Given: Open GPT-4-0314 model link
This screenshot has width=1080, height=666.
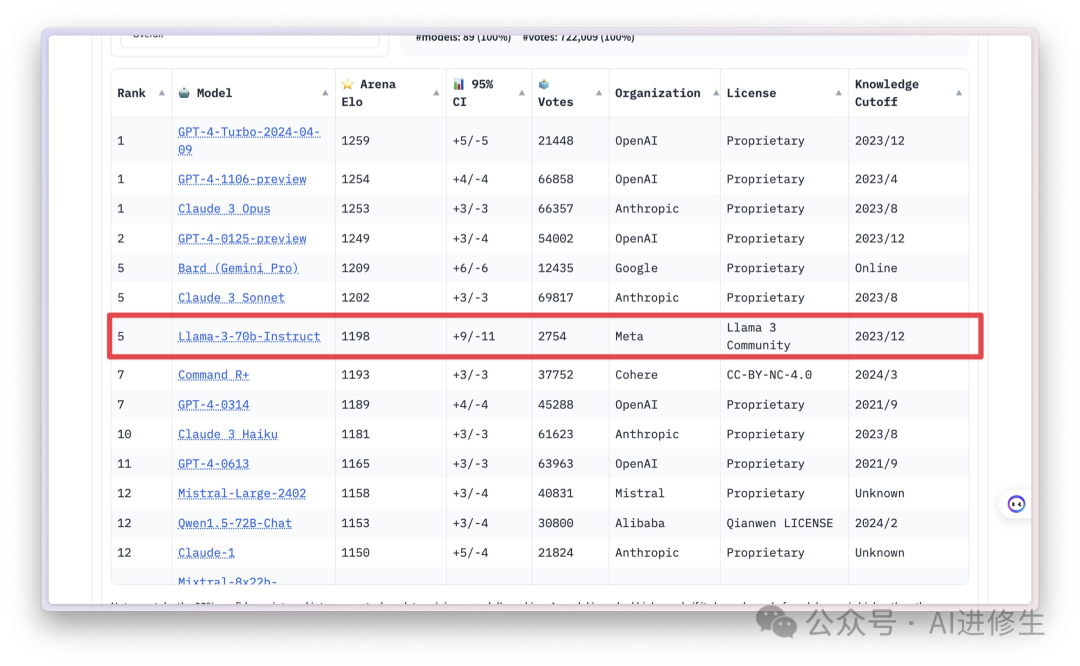Looking at the screenshot, I should pyautogui.click(x=214, y=404).
